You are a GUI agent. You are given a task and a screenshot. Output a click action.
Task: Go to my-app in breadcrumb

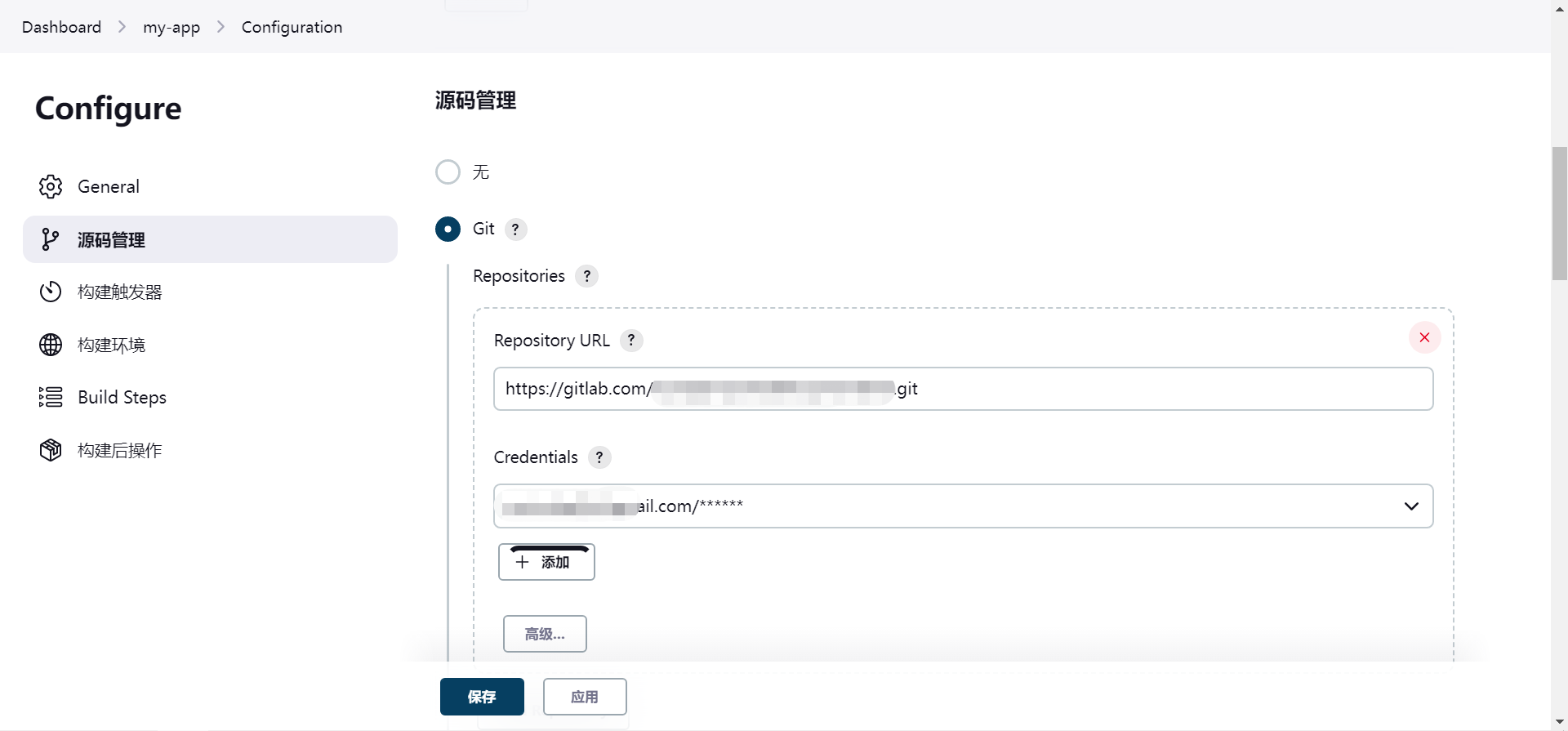click(x=171, y=27)
